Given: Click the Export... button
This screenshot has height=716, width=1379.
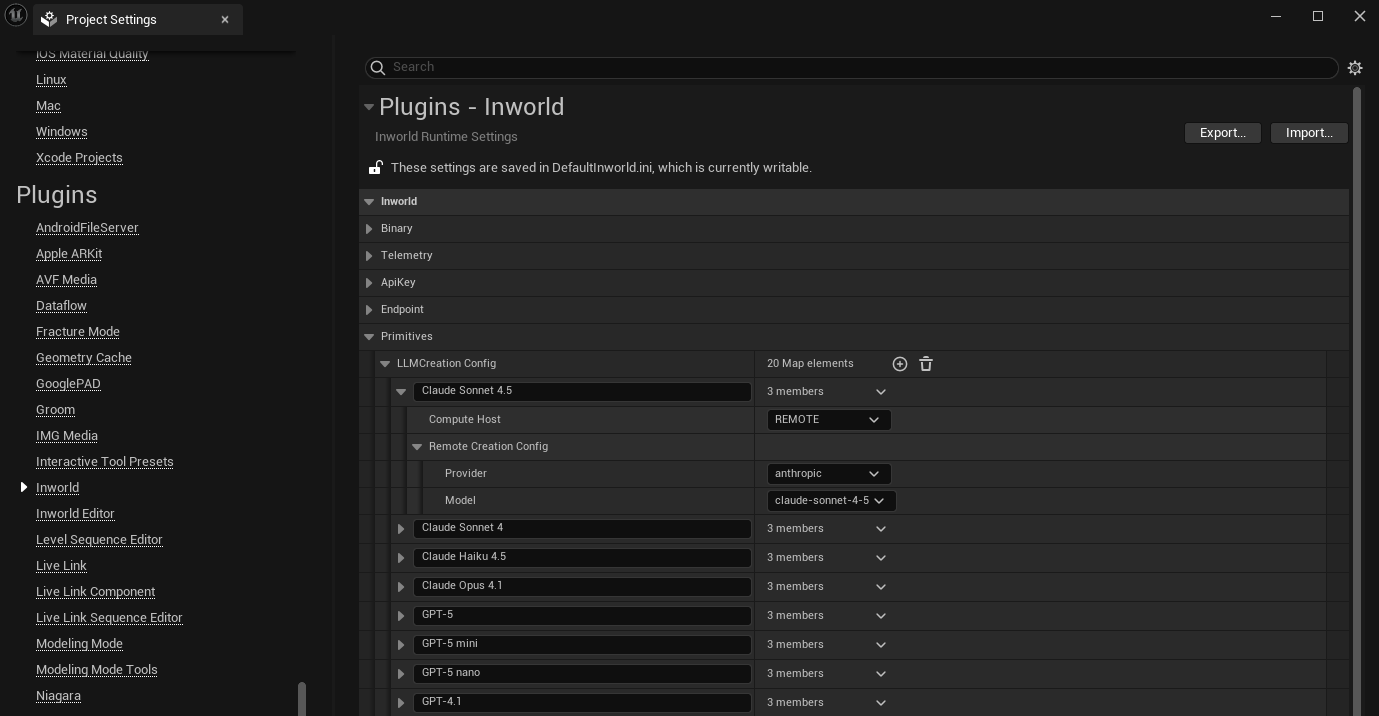Looking at the screenshot, I should (1222, 132).
